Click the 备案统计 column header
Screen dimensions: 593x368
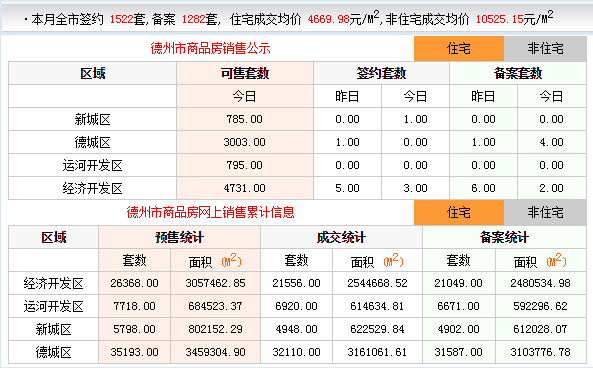click(504, 238)
